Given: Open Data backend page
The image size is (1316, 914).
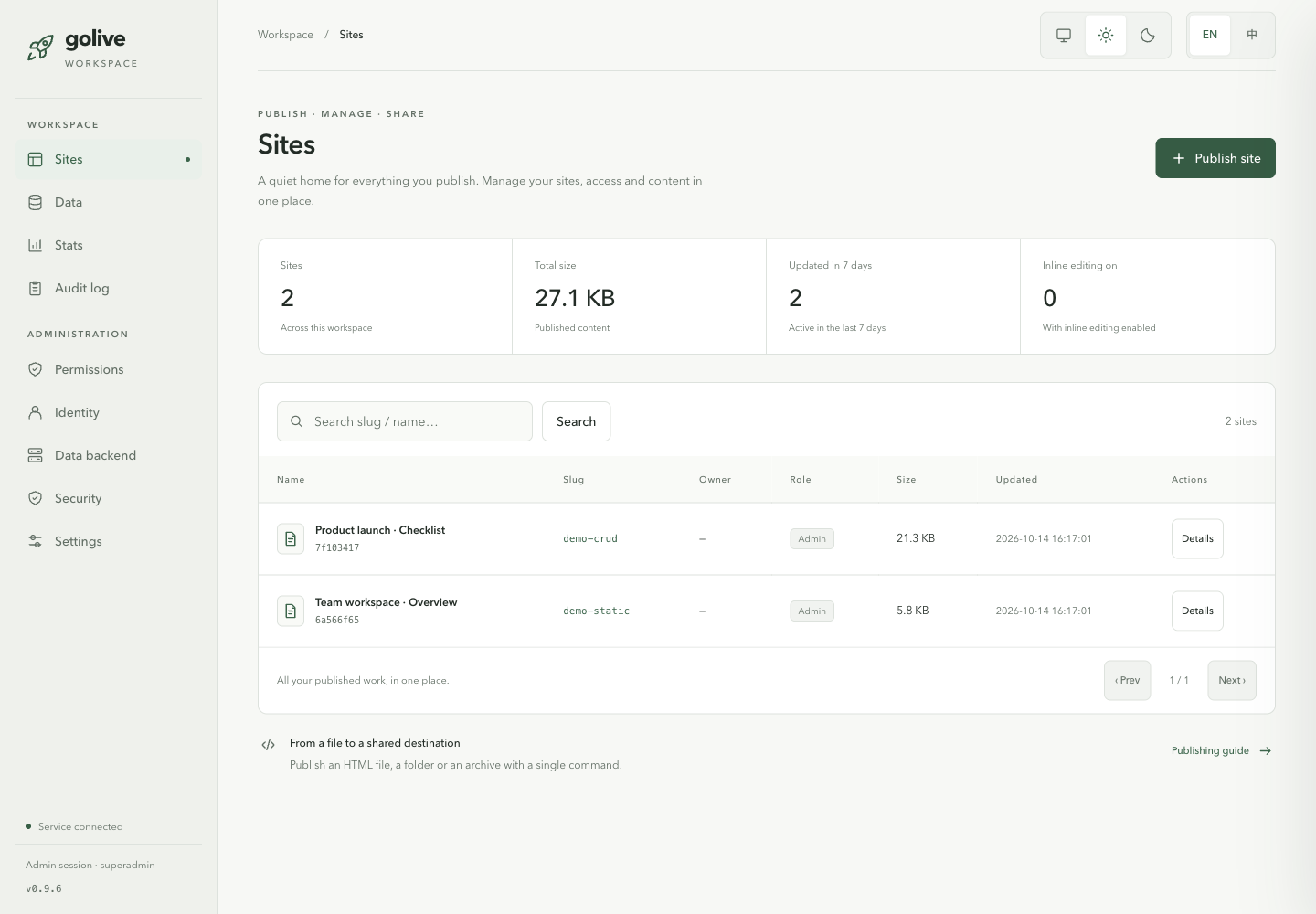Looking at the screenshot, I should (108, 455).
